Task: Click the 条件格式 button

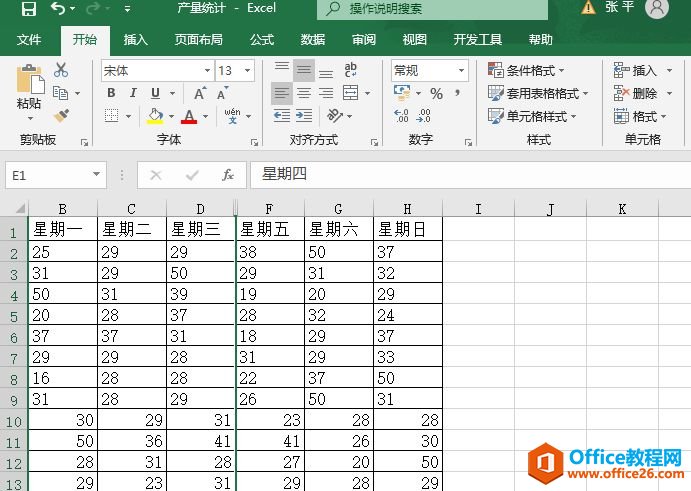Action: (x=527, y=70)
